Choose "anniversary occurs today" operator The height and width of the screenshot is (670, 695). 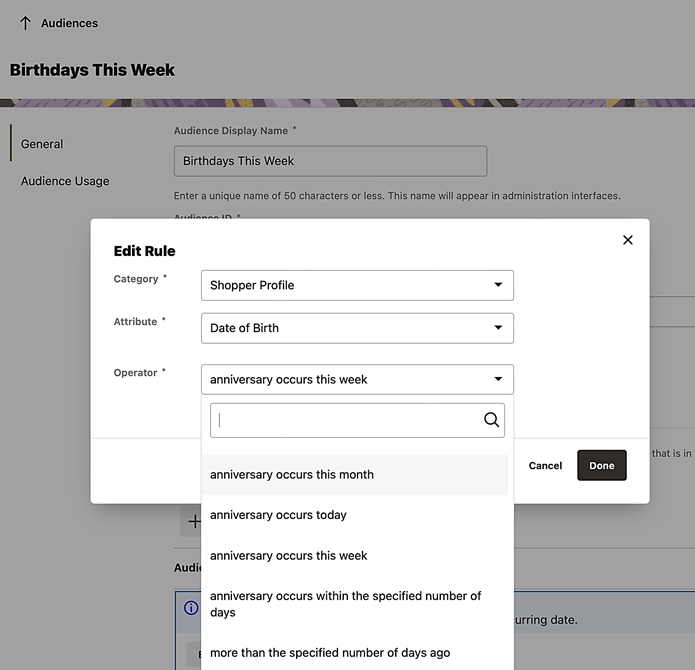tap(278, 515)
